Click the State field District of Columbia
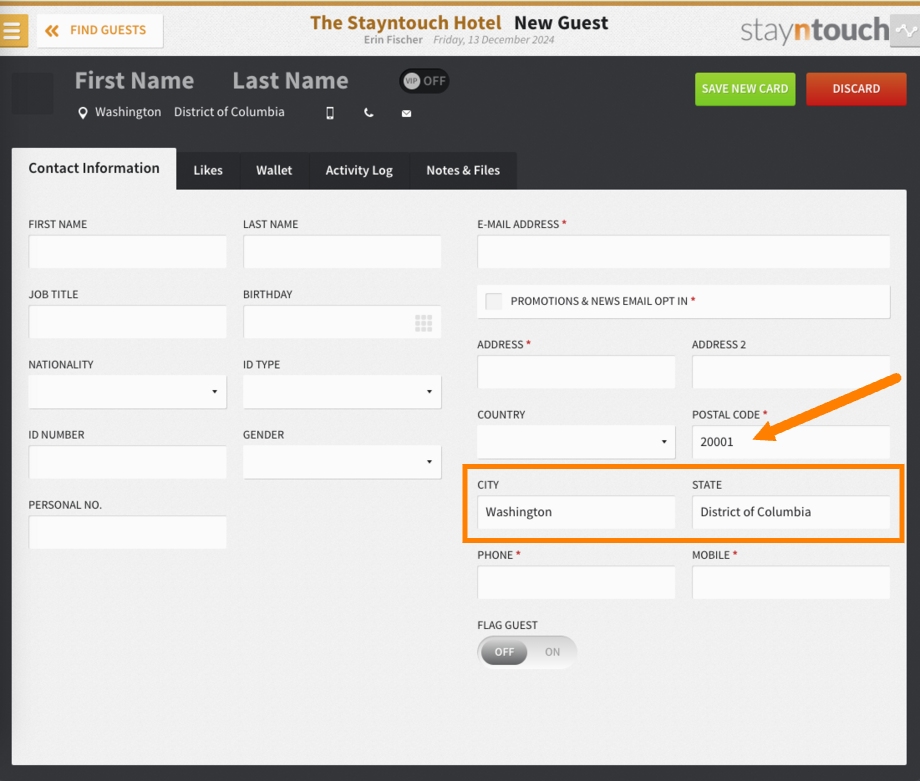920x781 pixels. coord(791,512)
